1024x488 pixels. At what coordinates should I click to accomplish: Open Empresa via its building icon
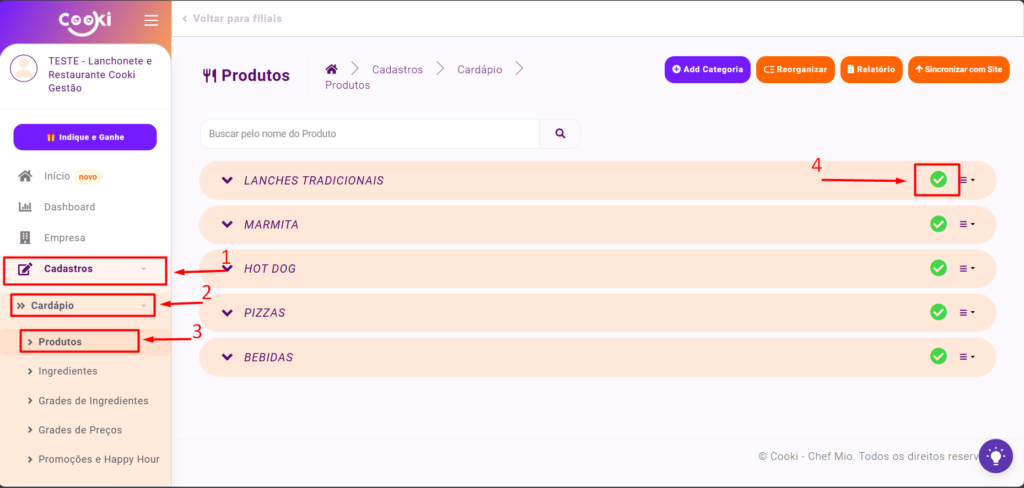point(26,238)
